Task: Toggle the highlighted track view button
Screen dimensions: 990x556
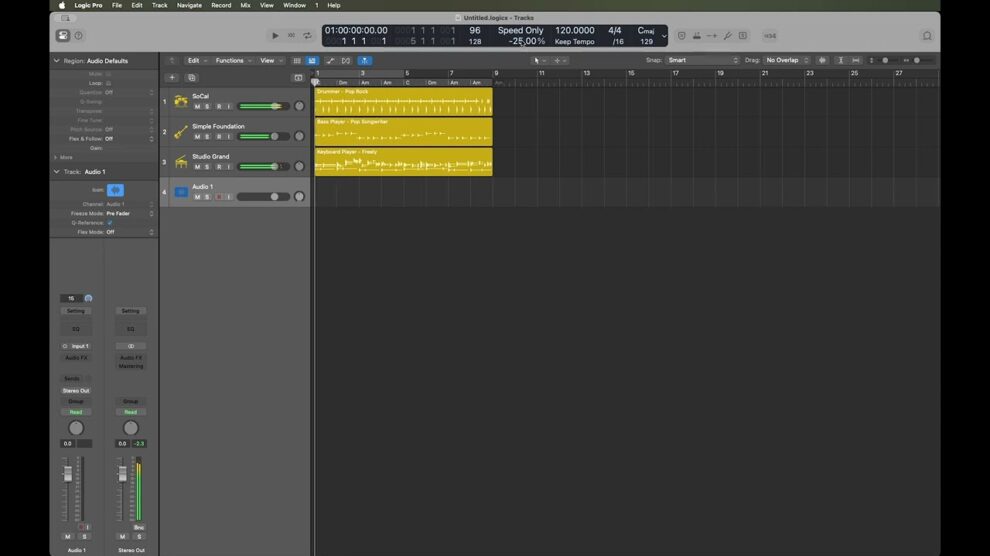Action: point(312,61)
